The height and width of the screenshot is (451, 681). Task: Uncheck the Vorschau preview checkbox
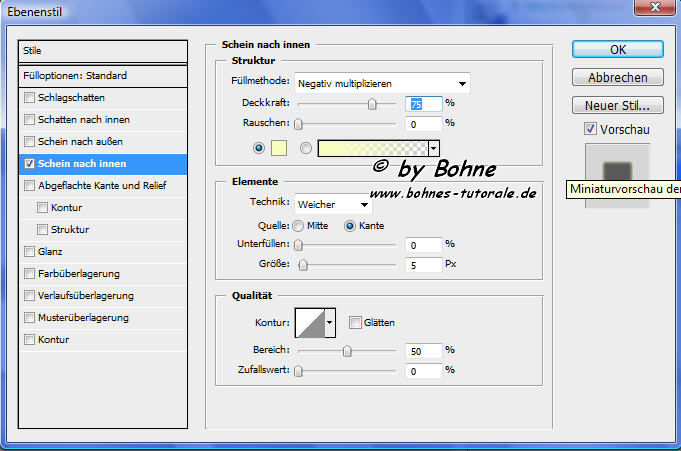pyautogui.click(x=590, y=129)
